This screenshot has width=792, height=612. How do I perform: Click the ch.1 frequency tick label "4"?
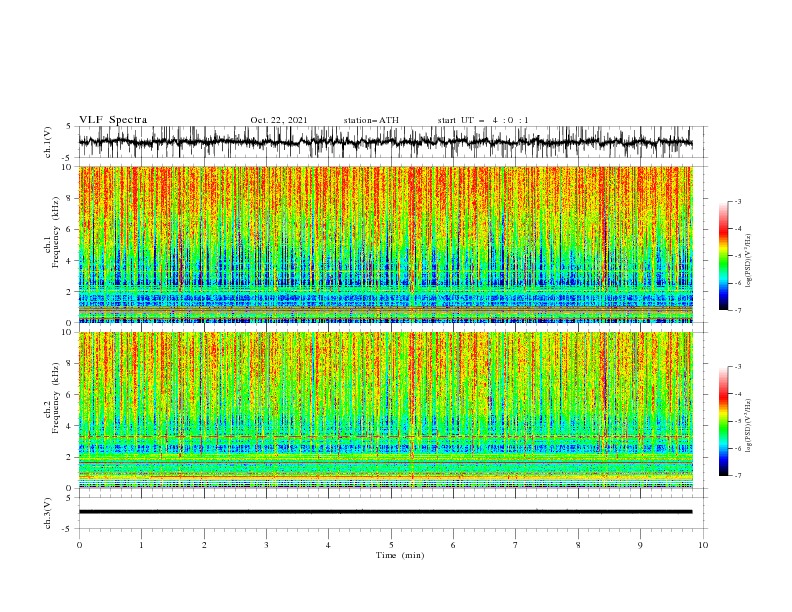click(70, 261)
